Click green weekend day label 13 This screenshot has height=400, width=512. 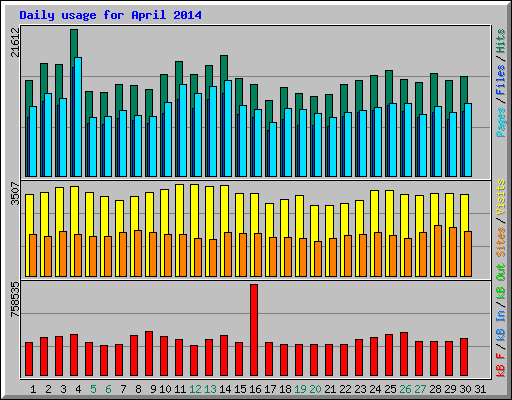coord(210,389)
